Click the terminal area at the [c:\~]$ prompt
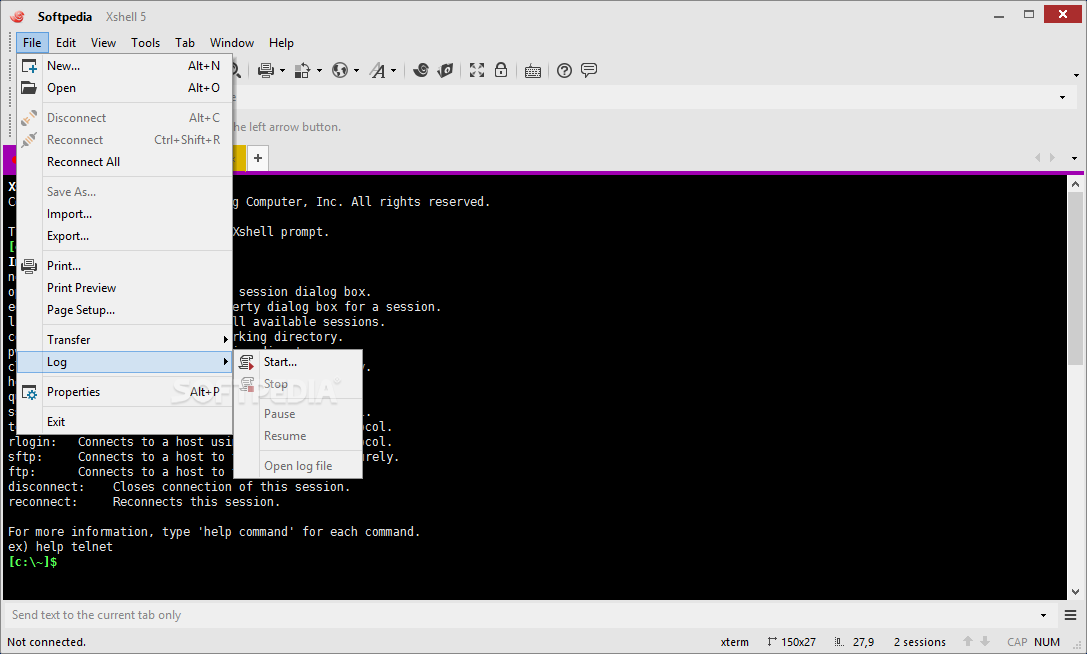Image resolution: width=1087 pixels, height=654 pixels. pos(33,562)
